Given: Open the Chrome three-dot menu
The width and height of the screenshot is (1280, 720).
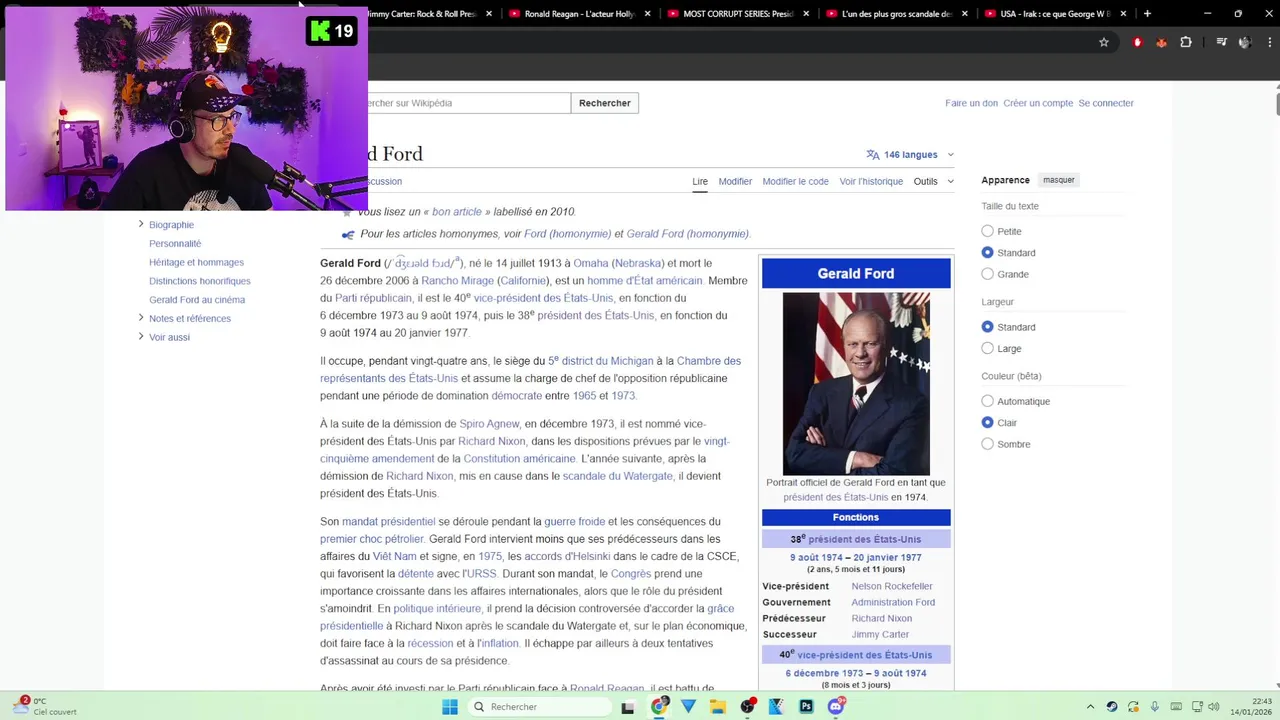Looking at the screenshot, I should tap(1268, 42).
